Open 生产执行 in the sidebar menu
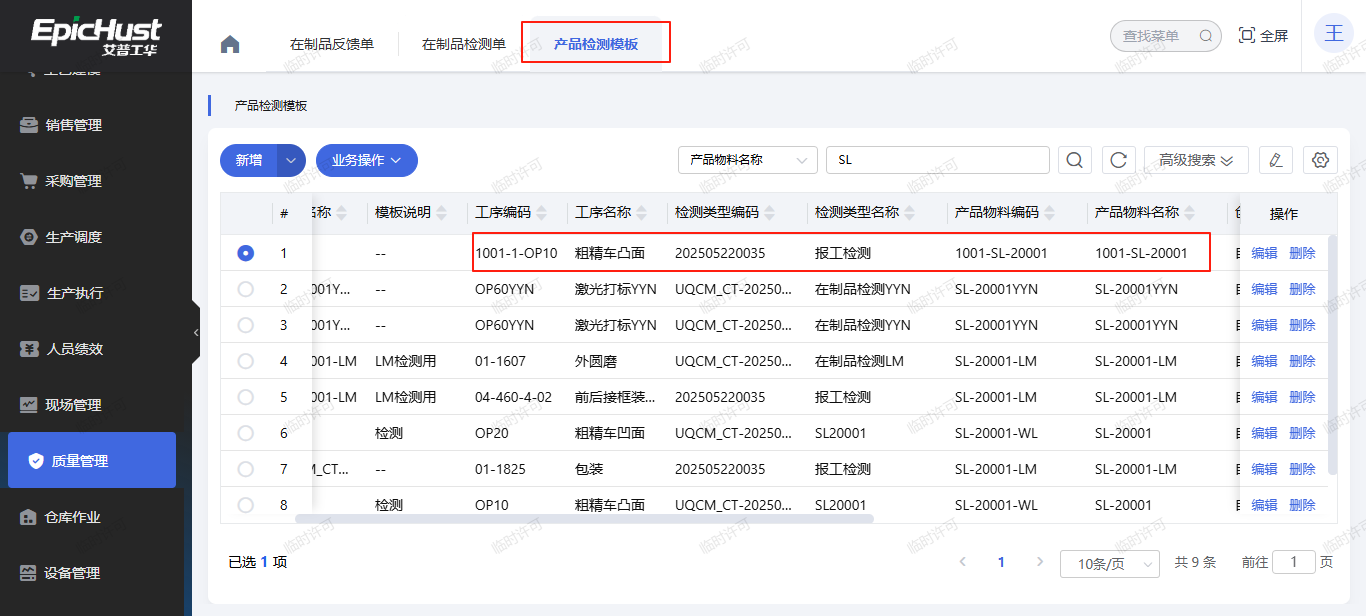The height and width of the screenshot is (616, 1366). [x=75, y=293]
